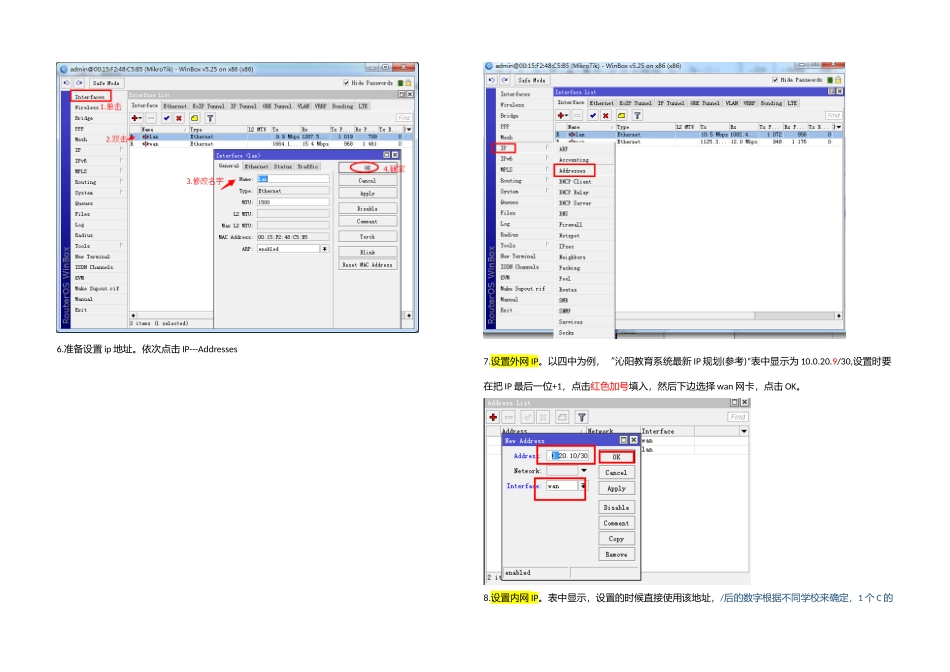Image resolution: width=950 pixels, height=672 pixels.
Task: Click funnel filter icon in right WinBox toolbar
Action: tap(637, 115)
